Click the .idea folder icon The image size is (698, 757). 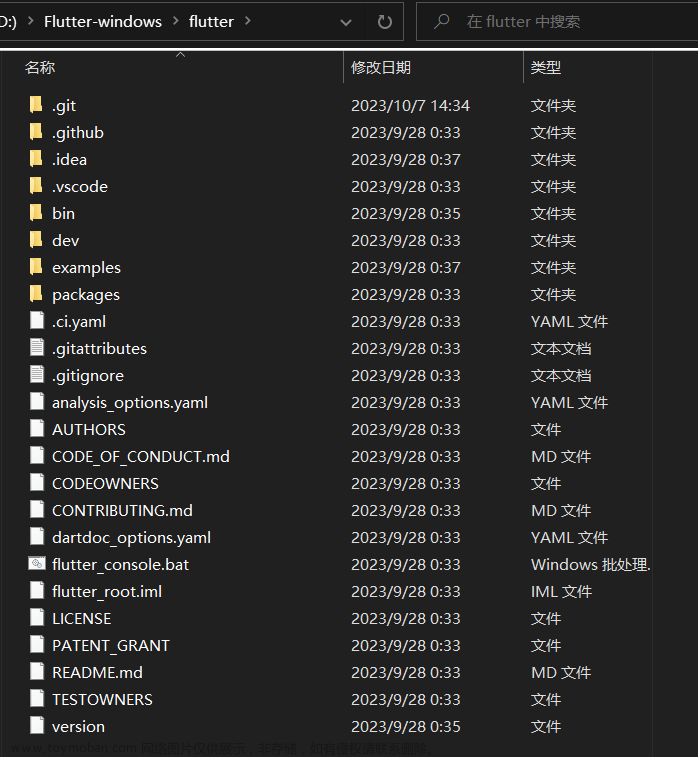[x=36, y=159]
